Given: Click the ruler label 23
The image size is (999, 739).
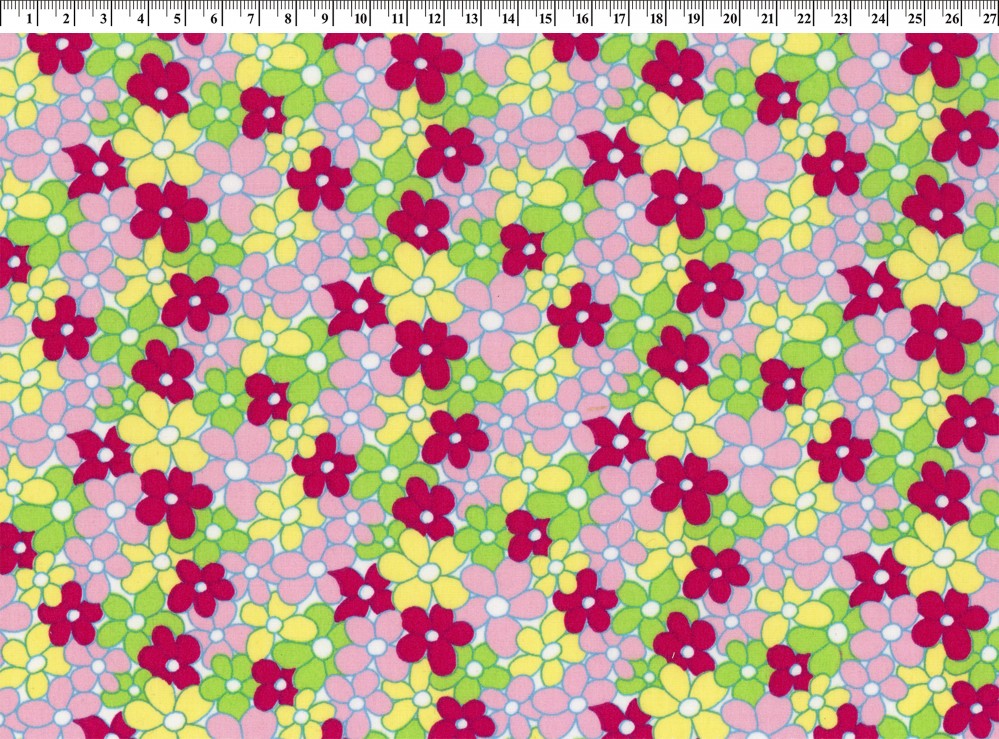Looking at the screenshot, I should coord(841,19).
